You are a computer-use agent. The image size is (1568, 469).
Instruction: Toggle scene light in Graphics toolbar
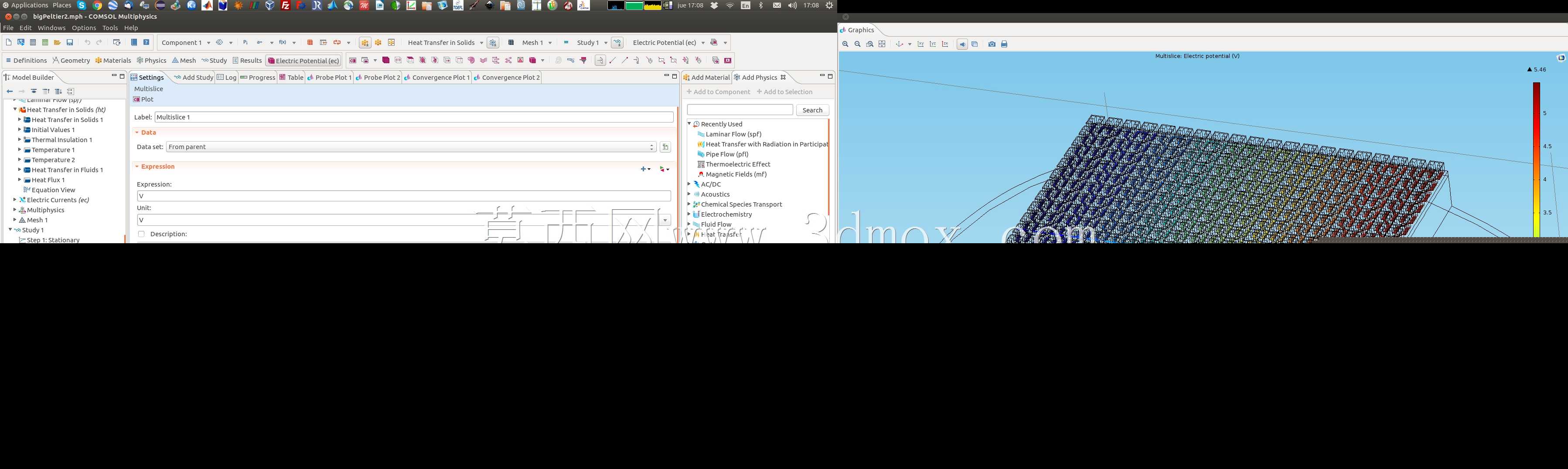pos(962,44)
